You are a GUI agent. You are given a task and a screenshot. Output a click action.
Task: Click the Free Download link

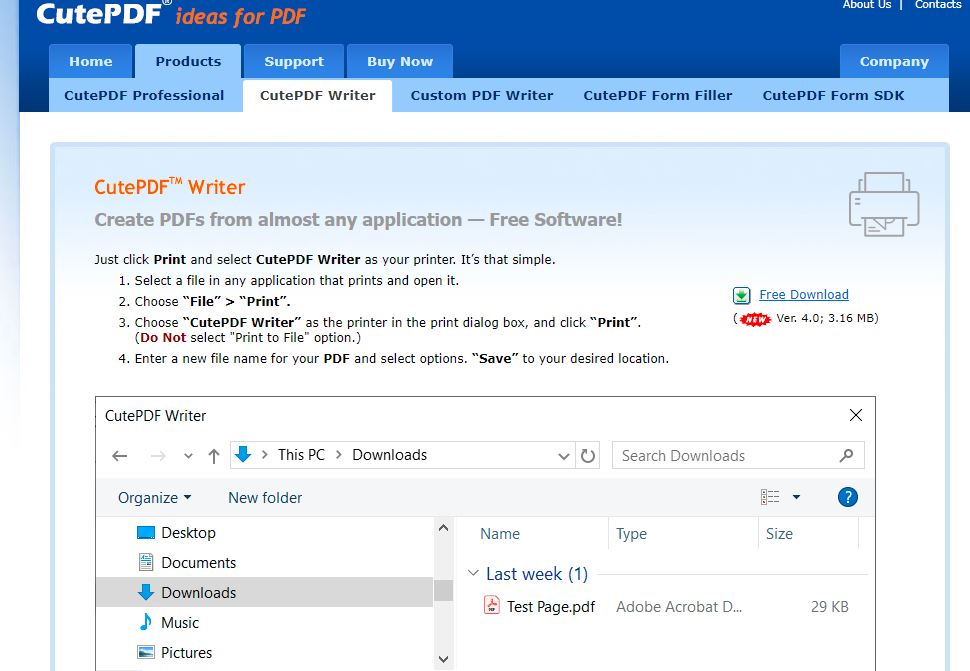pos(804,294)
